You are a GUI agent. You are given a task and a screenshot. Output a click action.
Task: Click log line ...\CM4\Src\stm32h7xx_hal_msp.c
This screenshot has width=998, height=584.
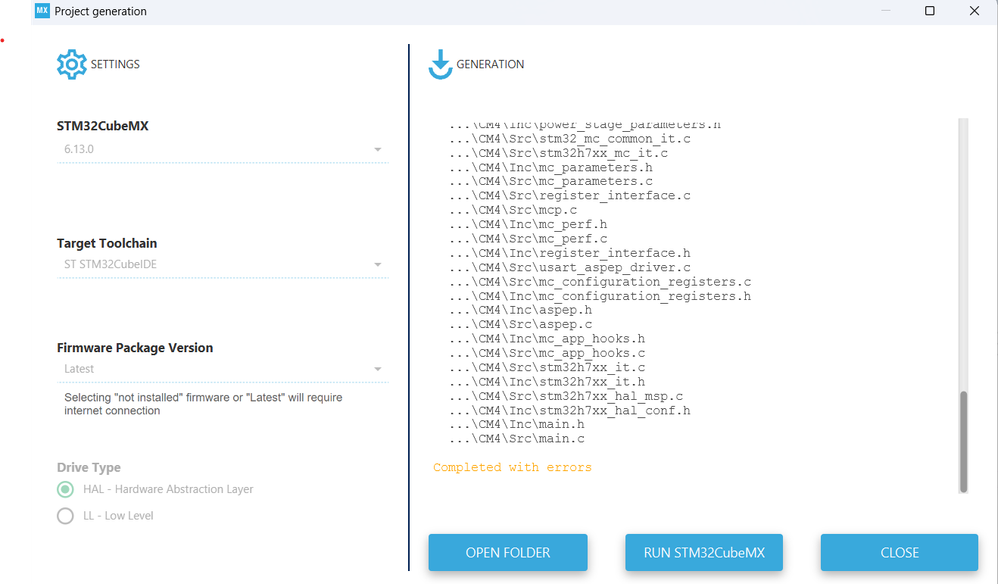(566, 396)
